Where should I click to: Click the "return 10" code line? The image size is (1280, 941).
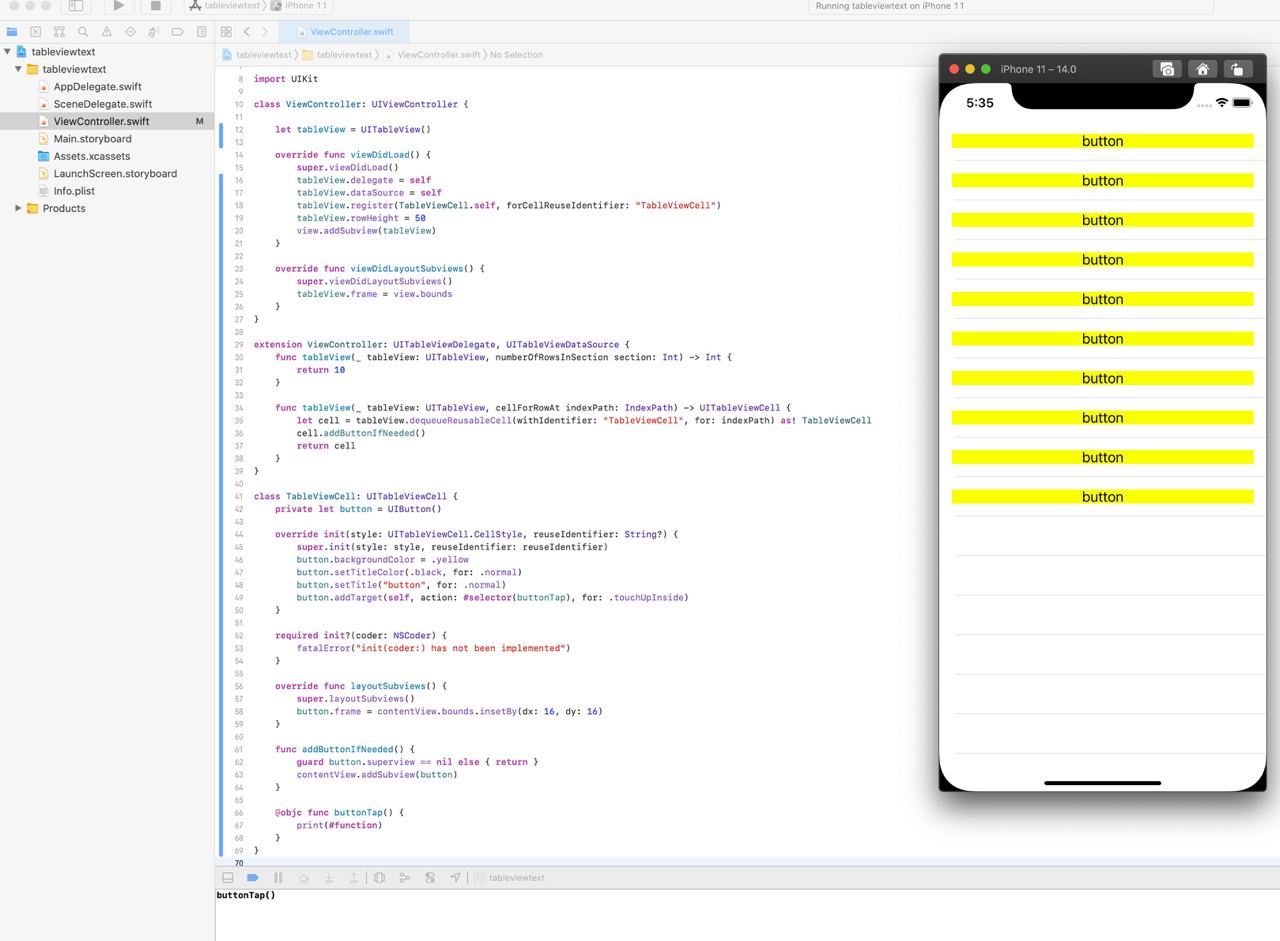pyautogui.click(x=321, y=370)
